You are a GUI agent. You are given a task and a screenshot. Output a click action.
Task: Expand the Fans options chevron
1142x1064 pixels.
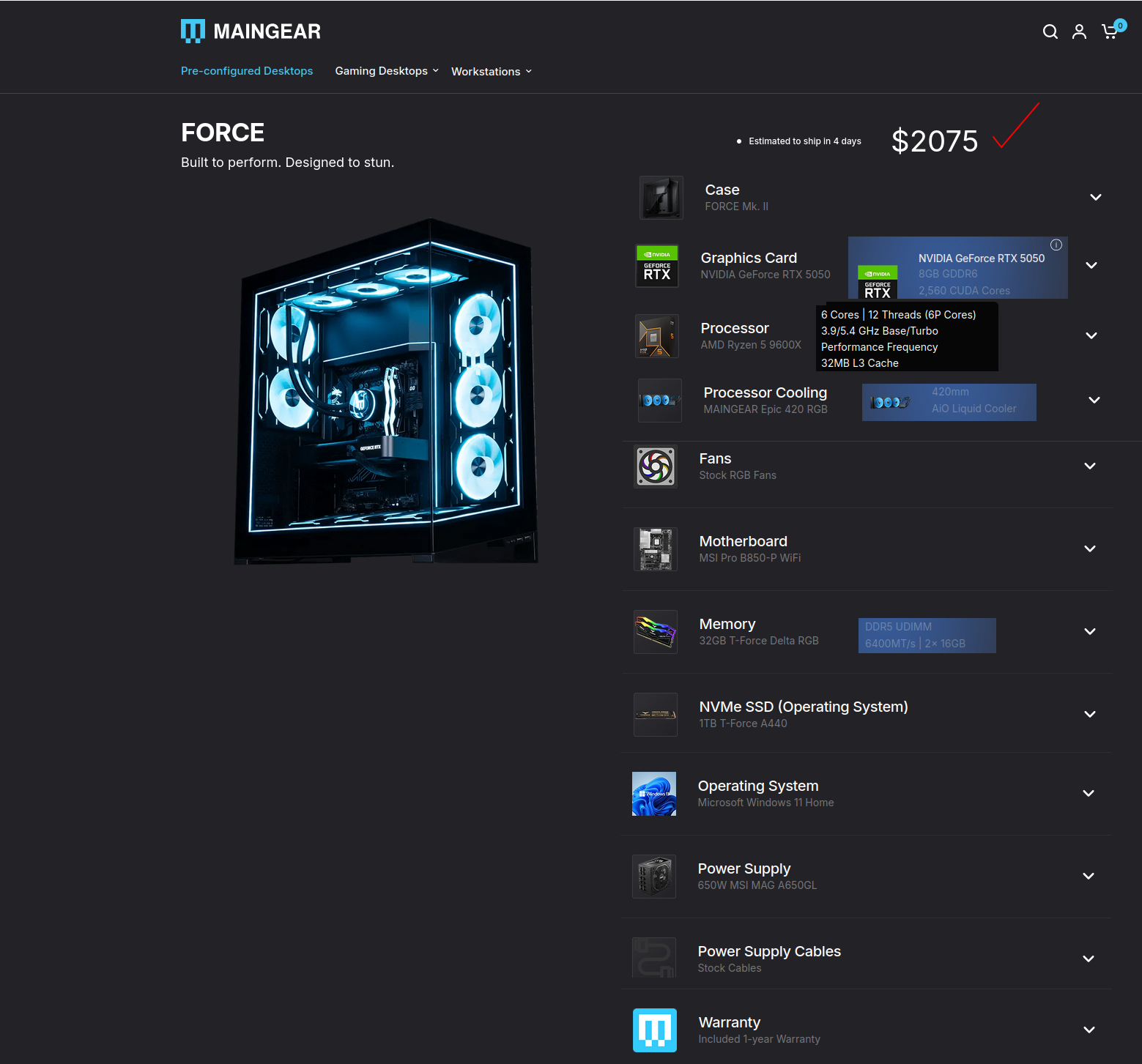(1090, 466)
